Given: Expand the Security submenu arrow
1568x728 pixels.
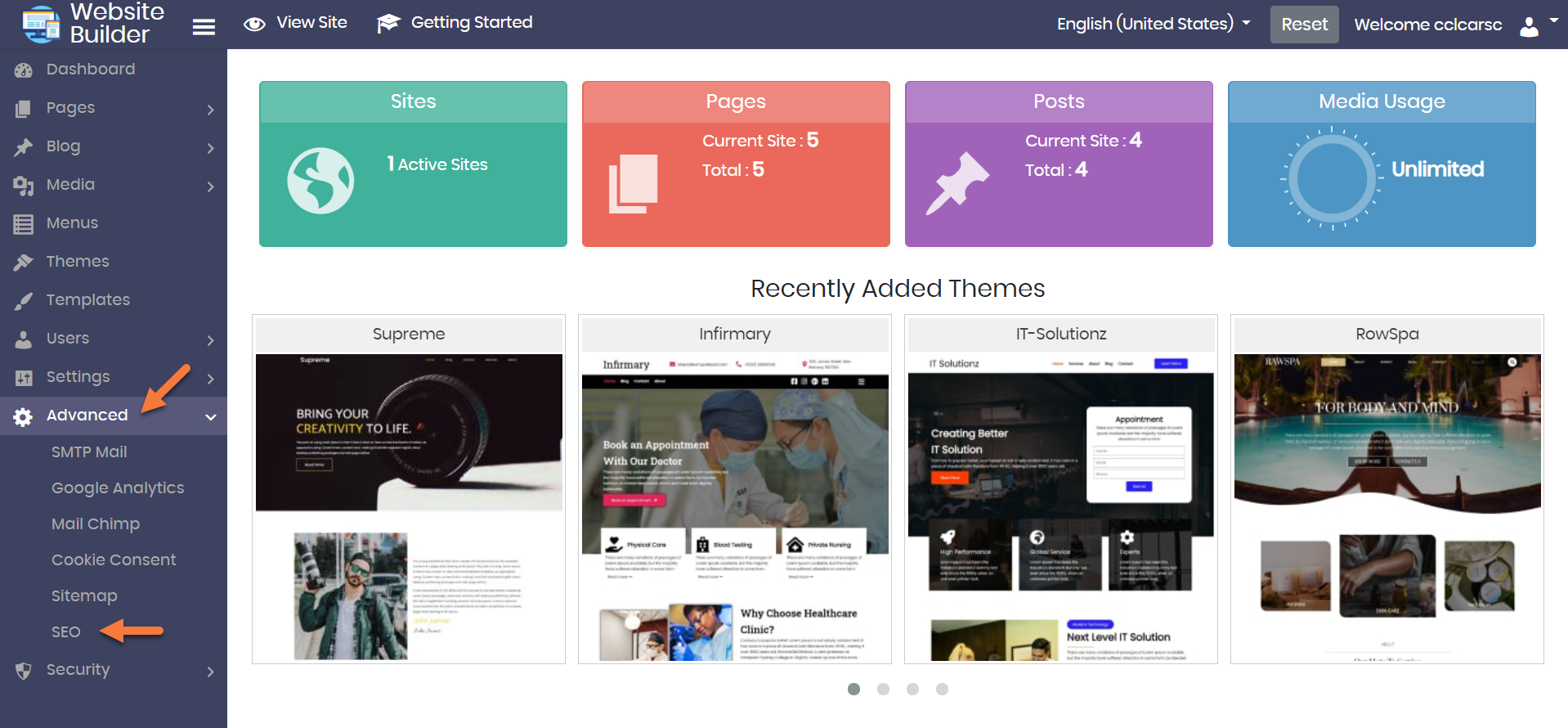Looking at the screenshot, I should point(210,672).
